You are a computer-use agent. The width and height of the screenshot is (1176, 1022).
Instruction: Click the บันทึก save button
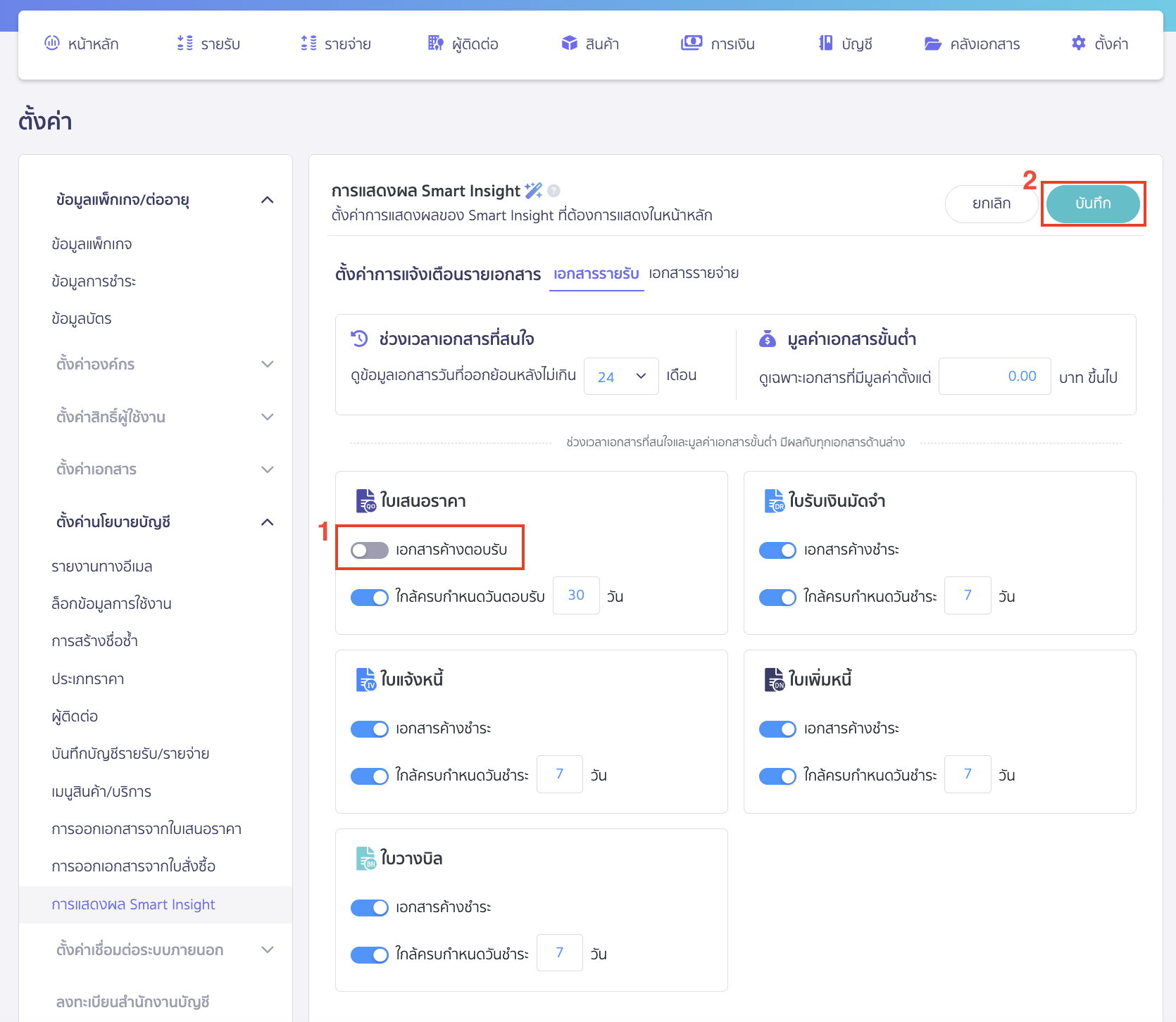1092,204
